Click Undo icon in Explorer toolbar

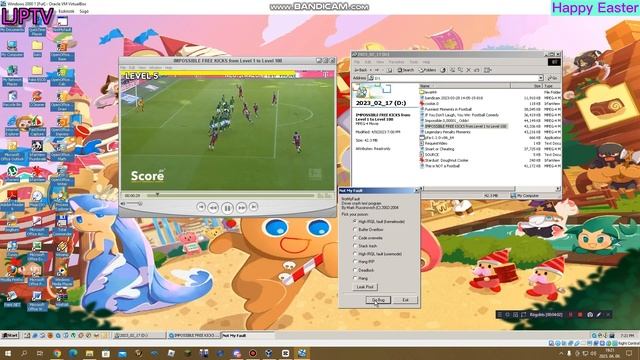(x=477, y=70)
